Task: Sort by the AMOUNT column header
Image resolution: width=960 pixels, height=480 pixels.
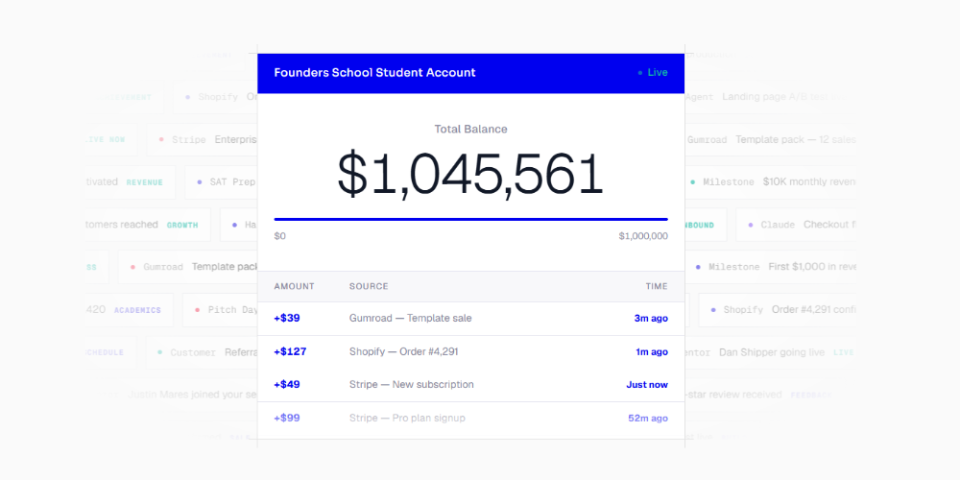Action: [294, 287]
